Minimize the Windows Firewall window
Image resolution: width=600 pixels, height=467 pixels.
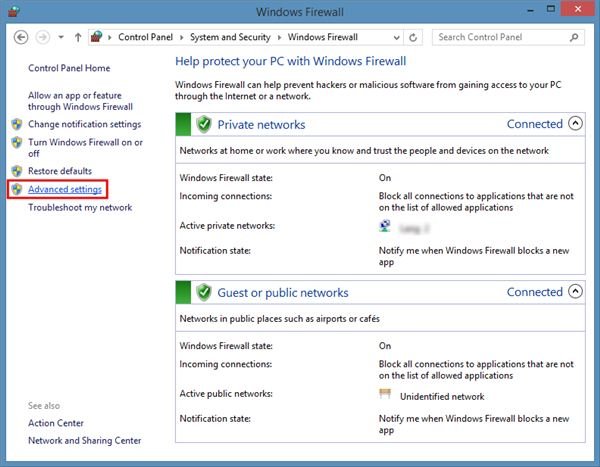pyautogui.click(x=530, y=10)
